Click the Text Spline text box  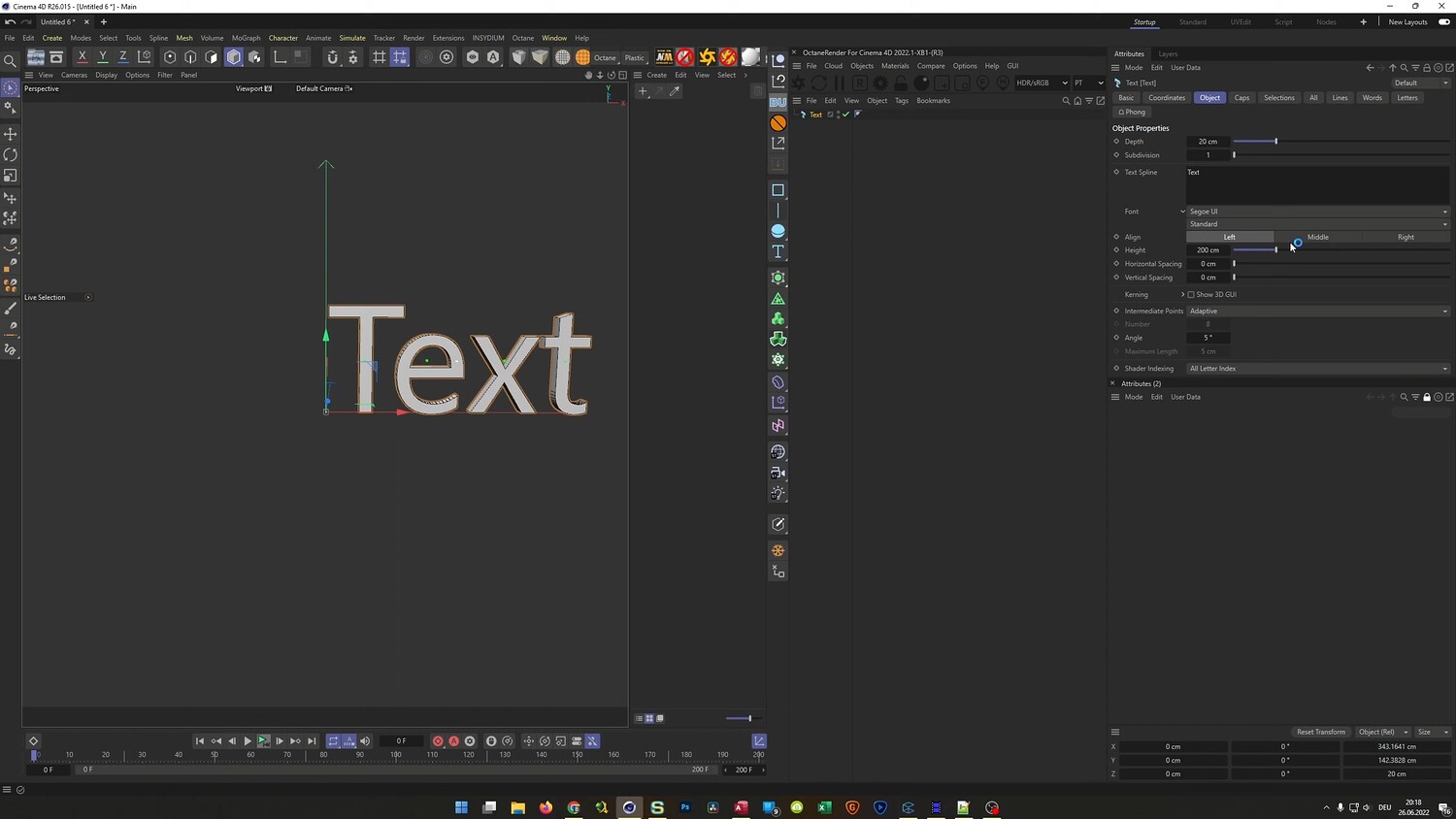click(1318, 185)
